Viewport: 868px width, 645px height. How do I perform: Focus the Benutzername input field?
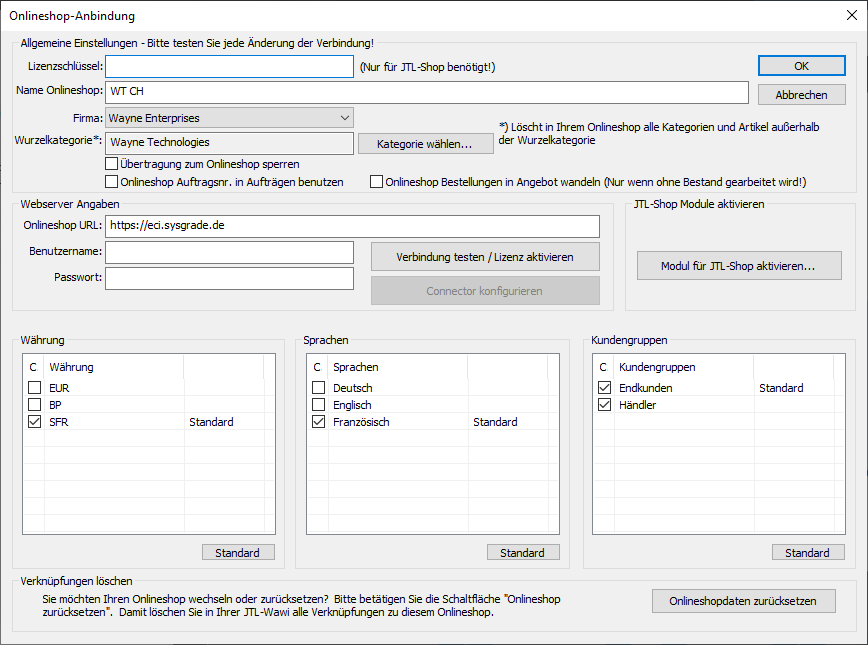(229, 252)
